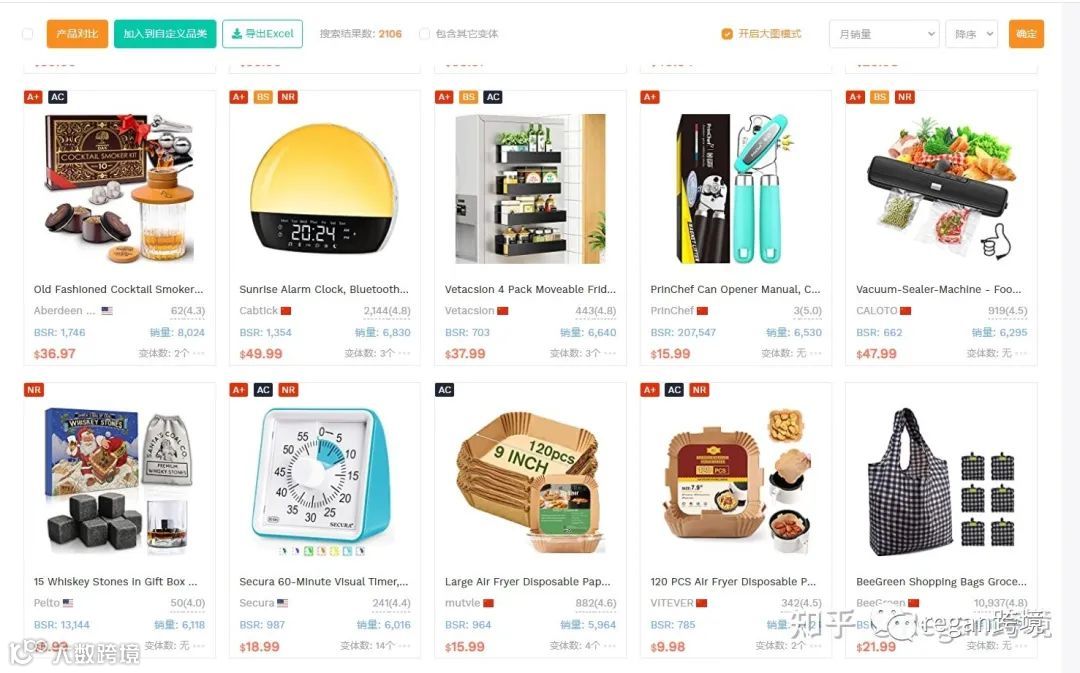
Task: Open the 月销量 sort field dropdown
Action: (884, 34)
